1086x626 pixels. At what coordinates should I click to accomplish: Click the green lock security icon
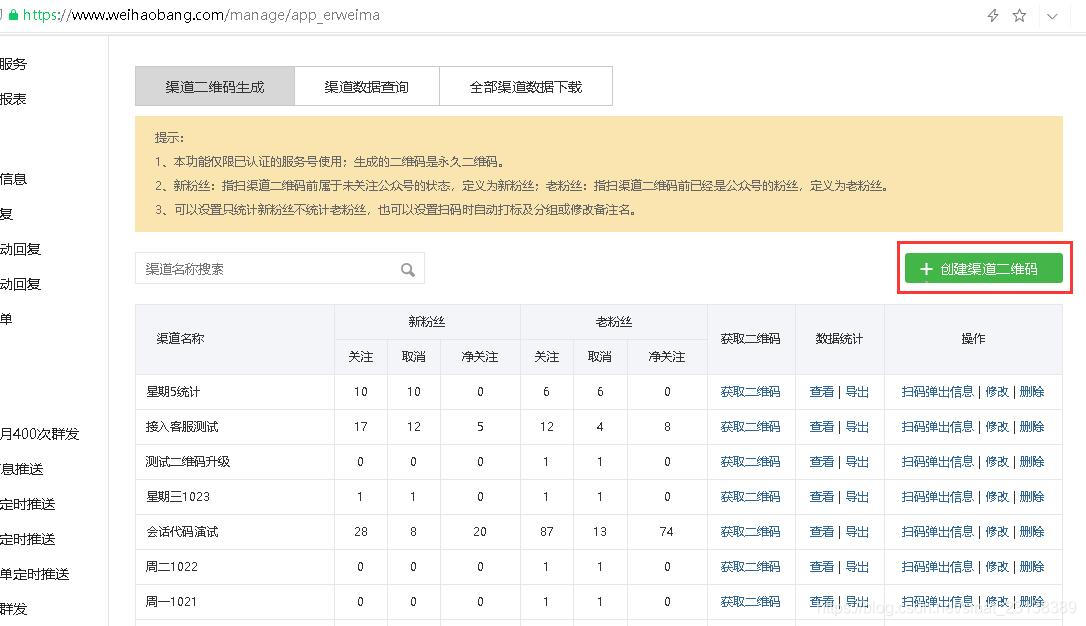pyautogui.click(x=13, y=15)
